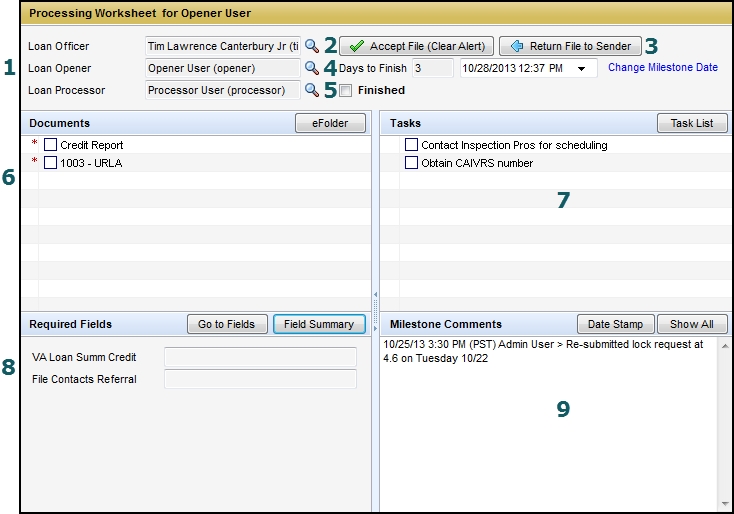Check the Obtain CAIVRS number task
Screen dimensions: 734x514
click(x=411, y=163)
